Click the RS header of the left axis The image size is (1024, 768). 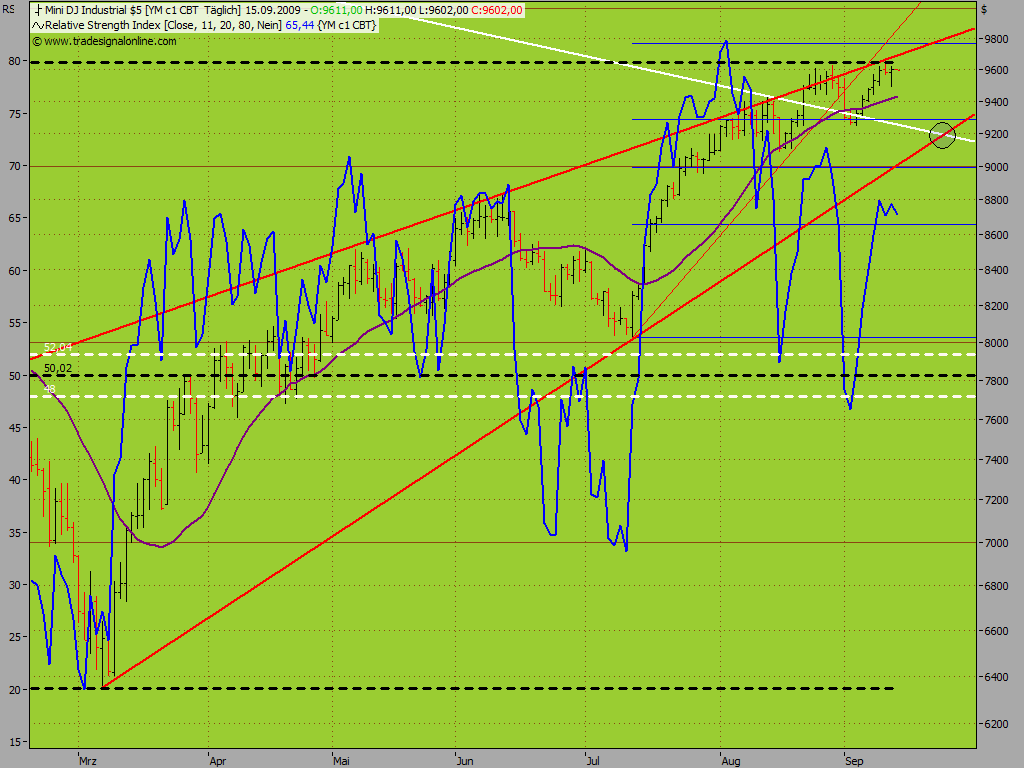(8, 9)
